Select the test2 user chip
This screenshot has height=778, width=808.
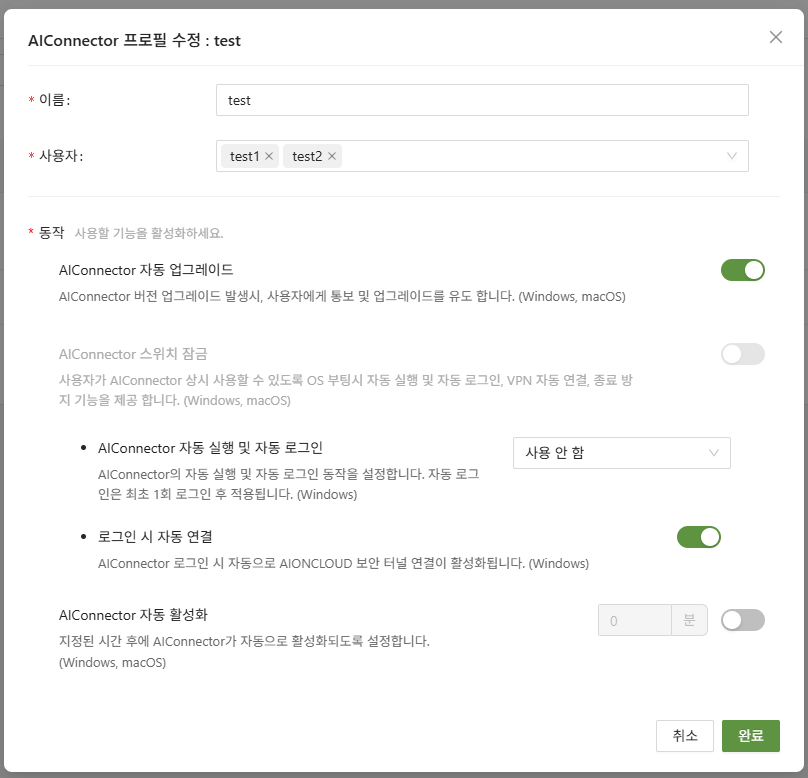coord(307,156)
